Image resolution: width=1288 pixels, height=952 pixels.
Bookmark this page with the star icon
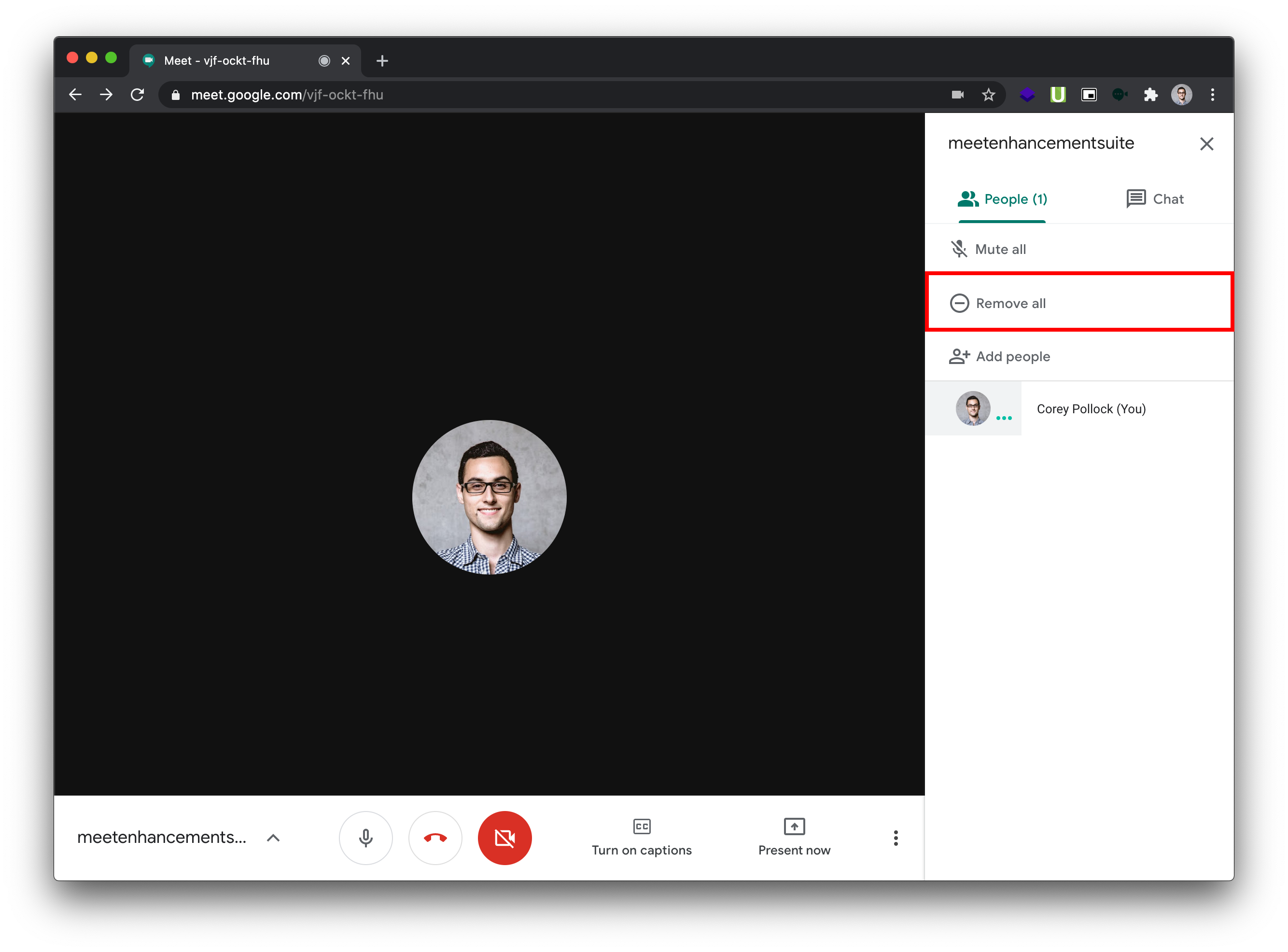click(988, 95)
